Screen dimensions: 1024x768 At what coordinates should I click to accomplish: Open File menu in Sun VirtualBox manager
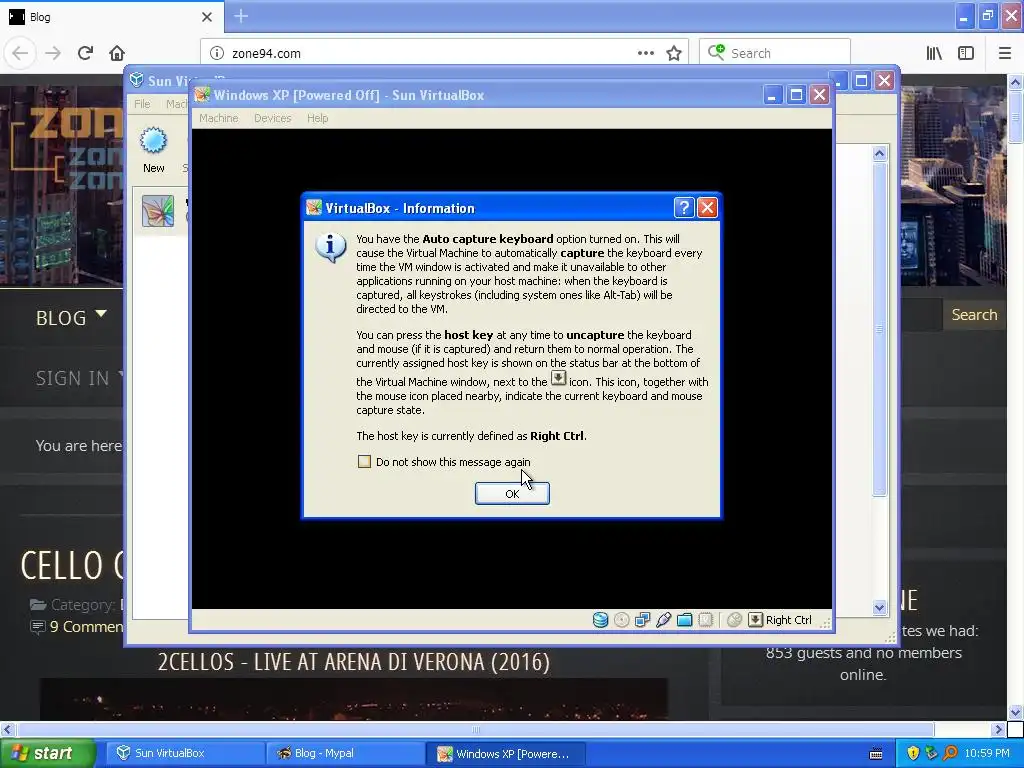(x=142, y=104)
